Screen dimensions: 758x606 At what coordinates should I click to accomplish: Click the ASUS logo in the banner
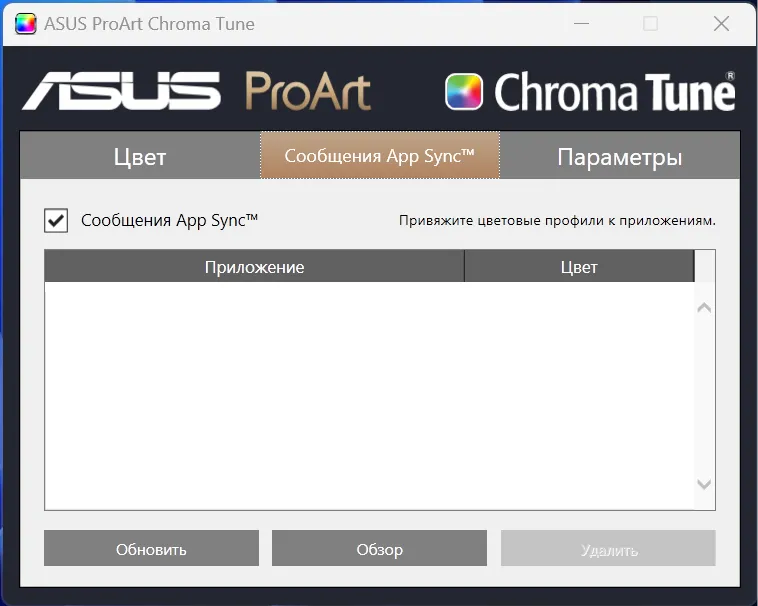coord(122,91)
